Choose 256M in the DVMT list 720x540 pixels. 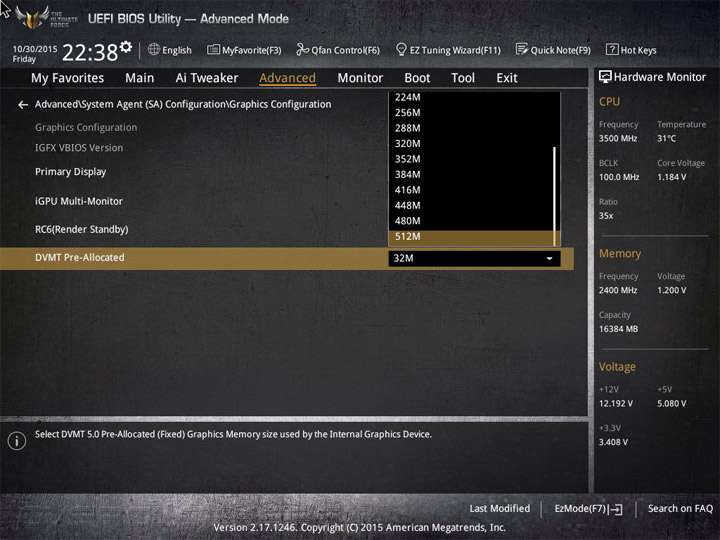point(471,112)
